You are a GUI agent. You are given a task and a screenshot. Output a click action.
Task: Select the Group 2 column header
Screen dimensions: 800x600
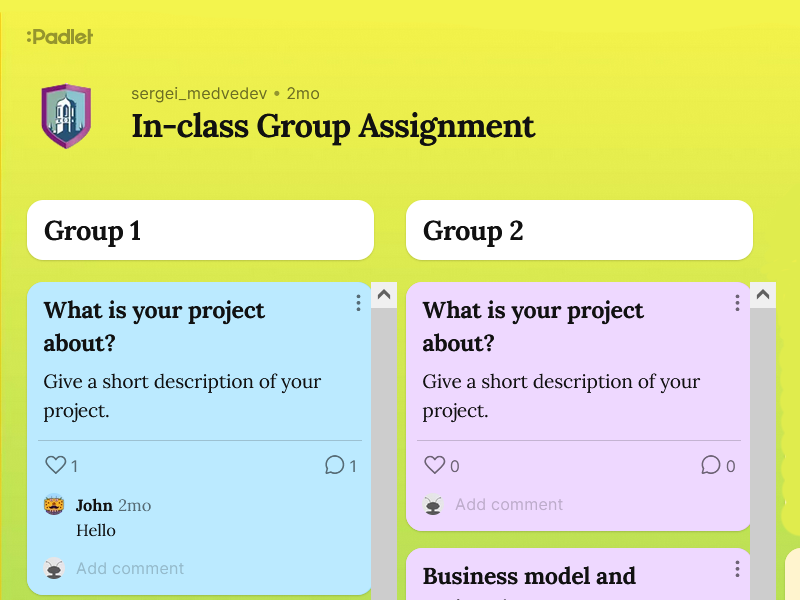pos(580,230)
